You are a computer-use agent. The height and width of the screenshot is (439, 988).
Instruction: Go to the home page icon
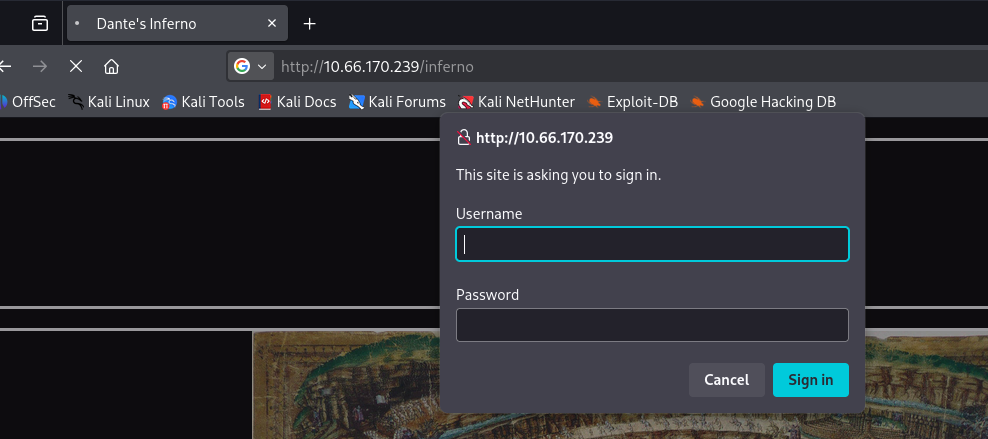coord(112,67)
